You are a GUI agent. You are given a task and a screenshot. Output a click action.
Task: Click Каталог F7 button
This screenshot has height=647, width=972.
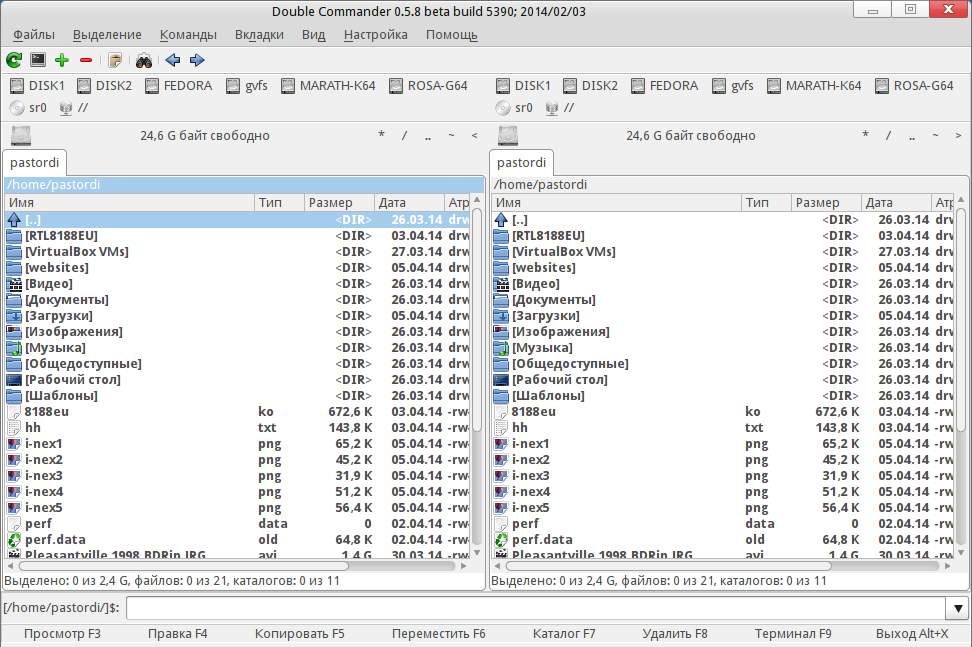pos(564,634)
